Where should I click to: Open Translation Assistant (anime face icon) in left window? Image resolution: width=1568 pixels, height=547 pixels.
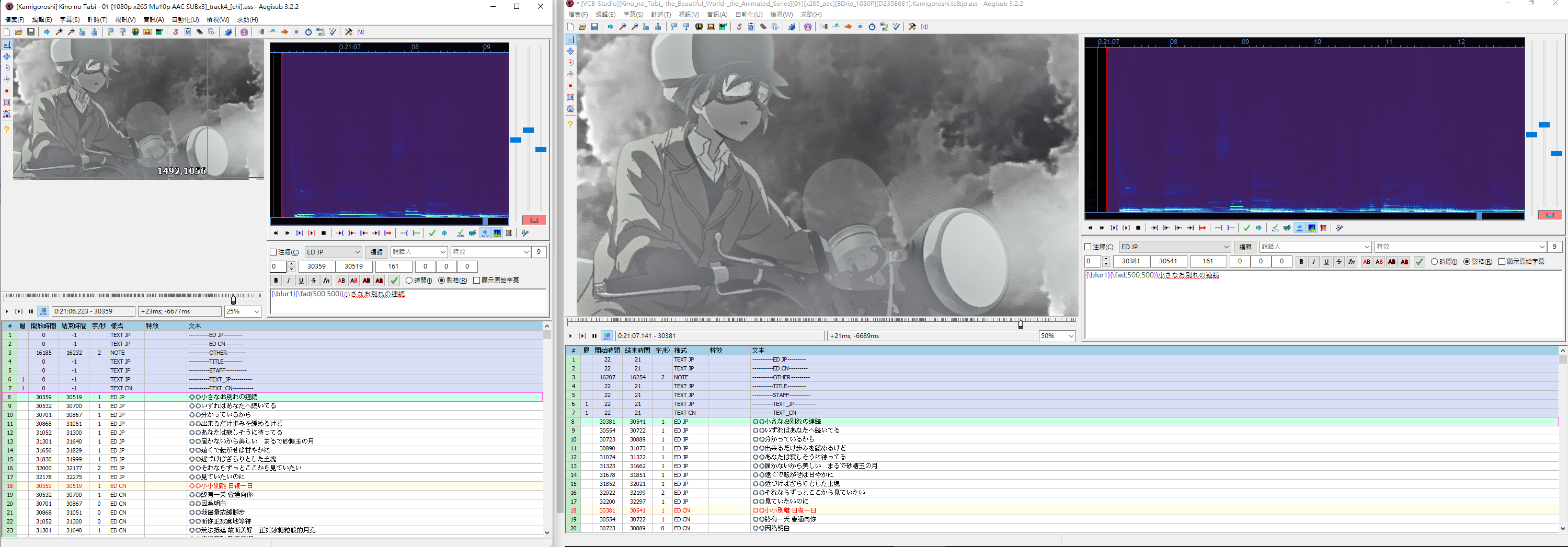244,32
